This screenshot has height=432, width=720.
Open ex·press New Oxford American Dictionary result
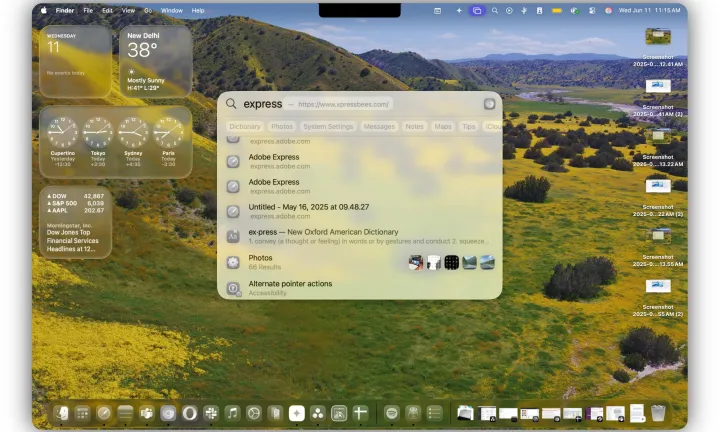pyautogui.click(x=360, y=236)
